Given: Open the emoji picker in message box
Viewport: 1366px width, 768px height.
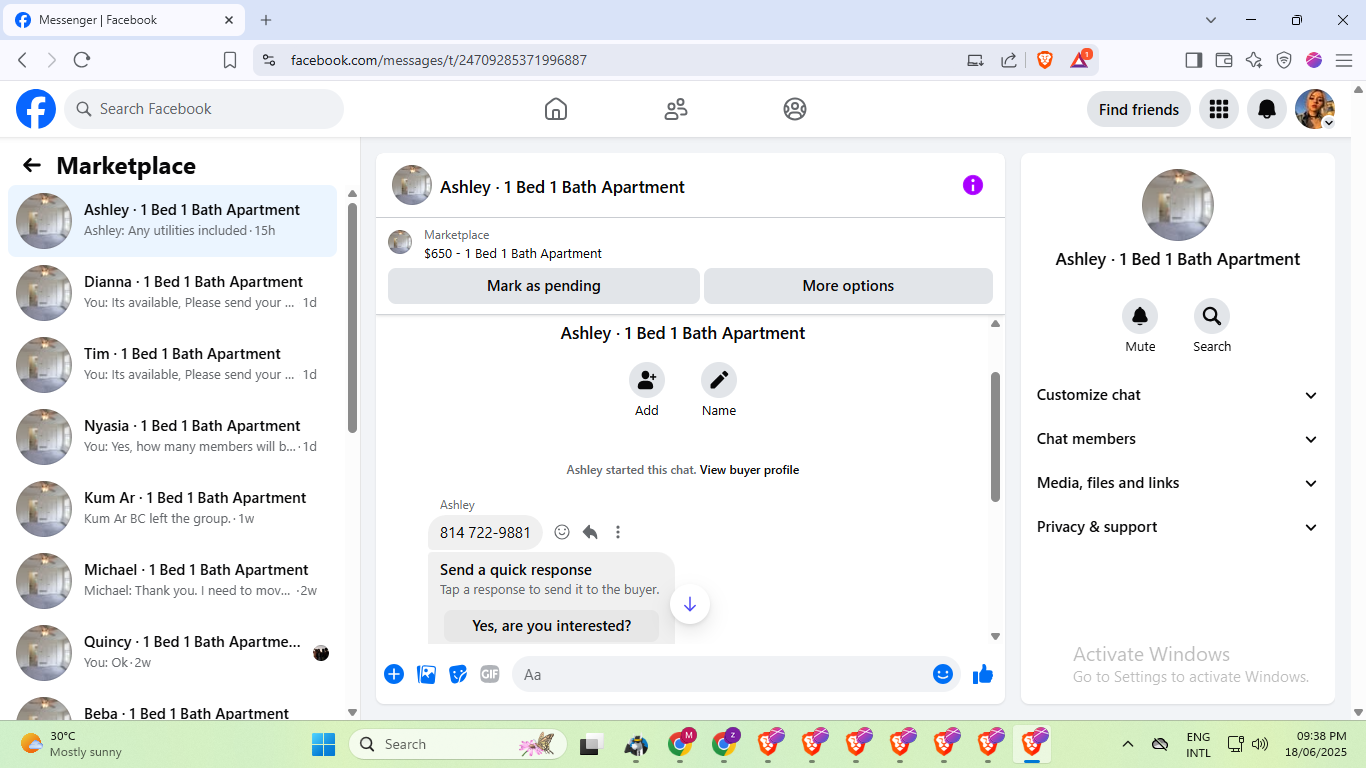Looking at the screenshot, I should (x=942, y=674).
